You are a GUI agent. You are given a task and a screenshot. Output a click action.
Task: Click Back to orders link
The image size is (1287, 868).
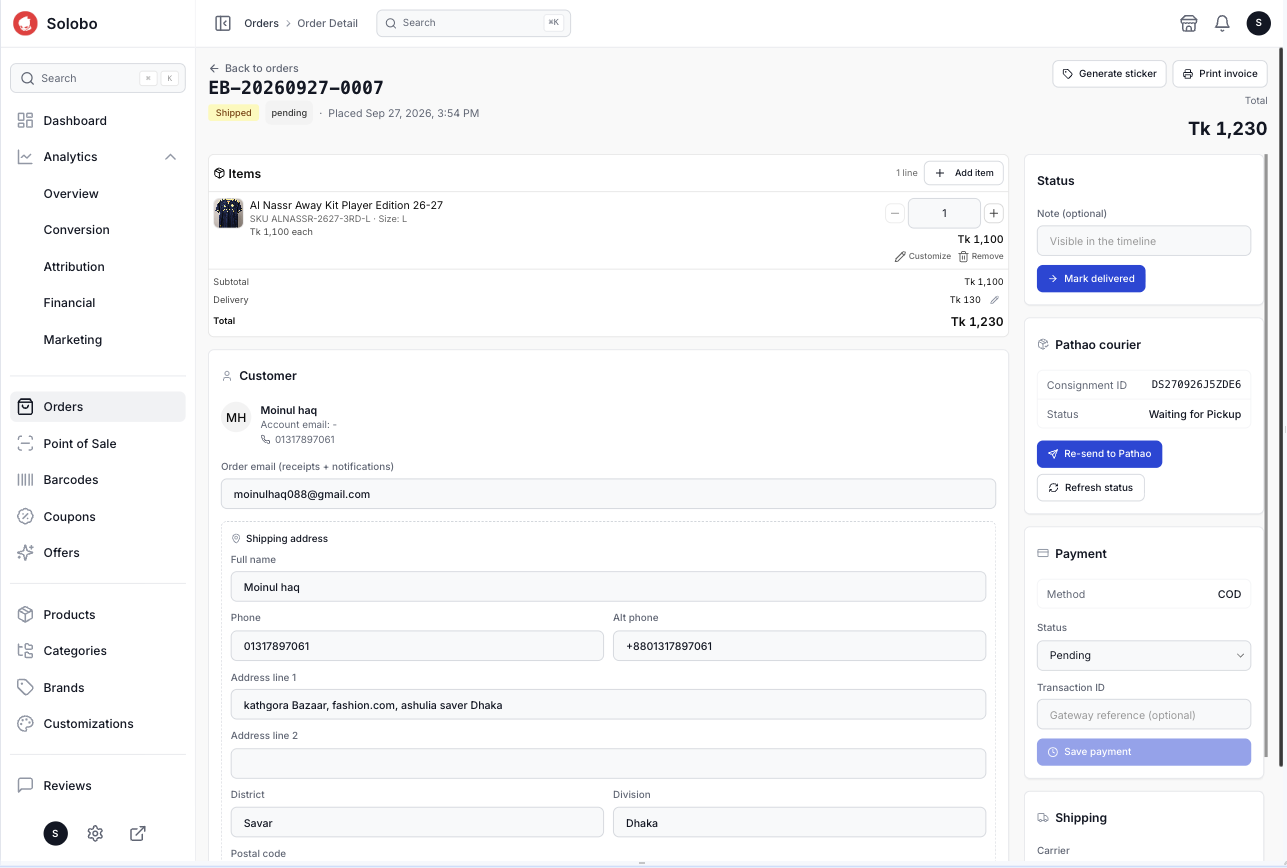[x=254, y=68]
